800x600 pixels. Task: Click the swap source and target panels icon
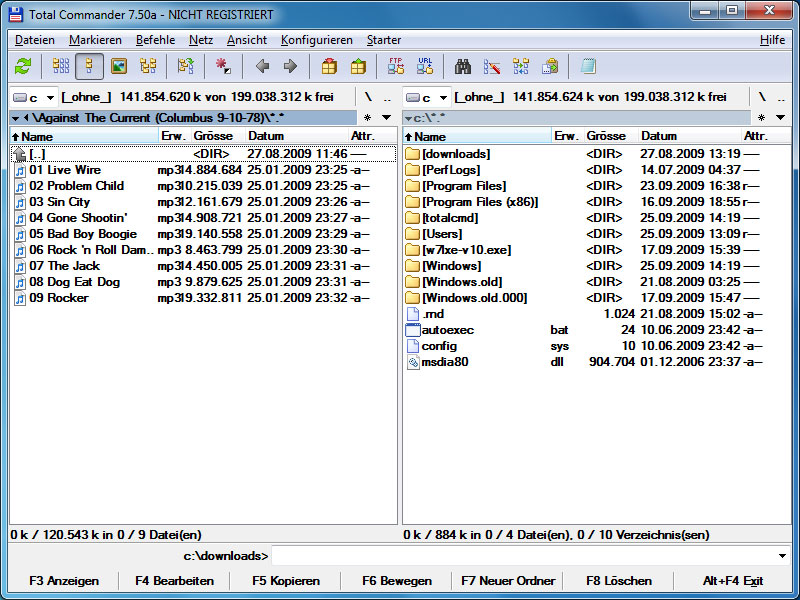(x=186, y=66)
